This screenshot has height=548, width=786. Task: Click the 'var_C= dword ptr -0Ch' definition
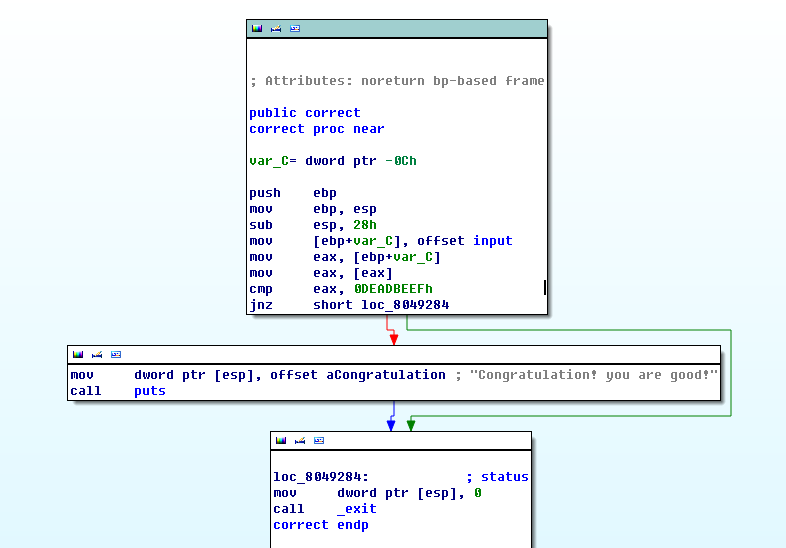[x=333, y=161]
